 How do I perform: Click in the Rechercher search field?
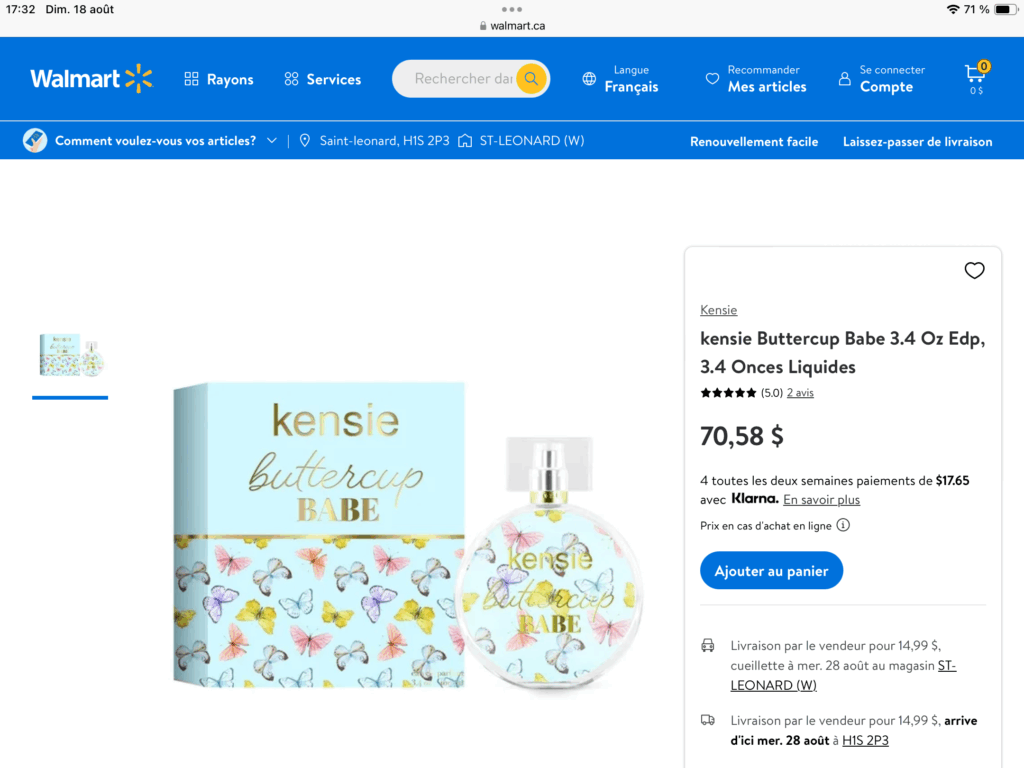click(462, 79)
